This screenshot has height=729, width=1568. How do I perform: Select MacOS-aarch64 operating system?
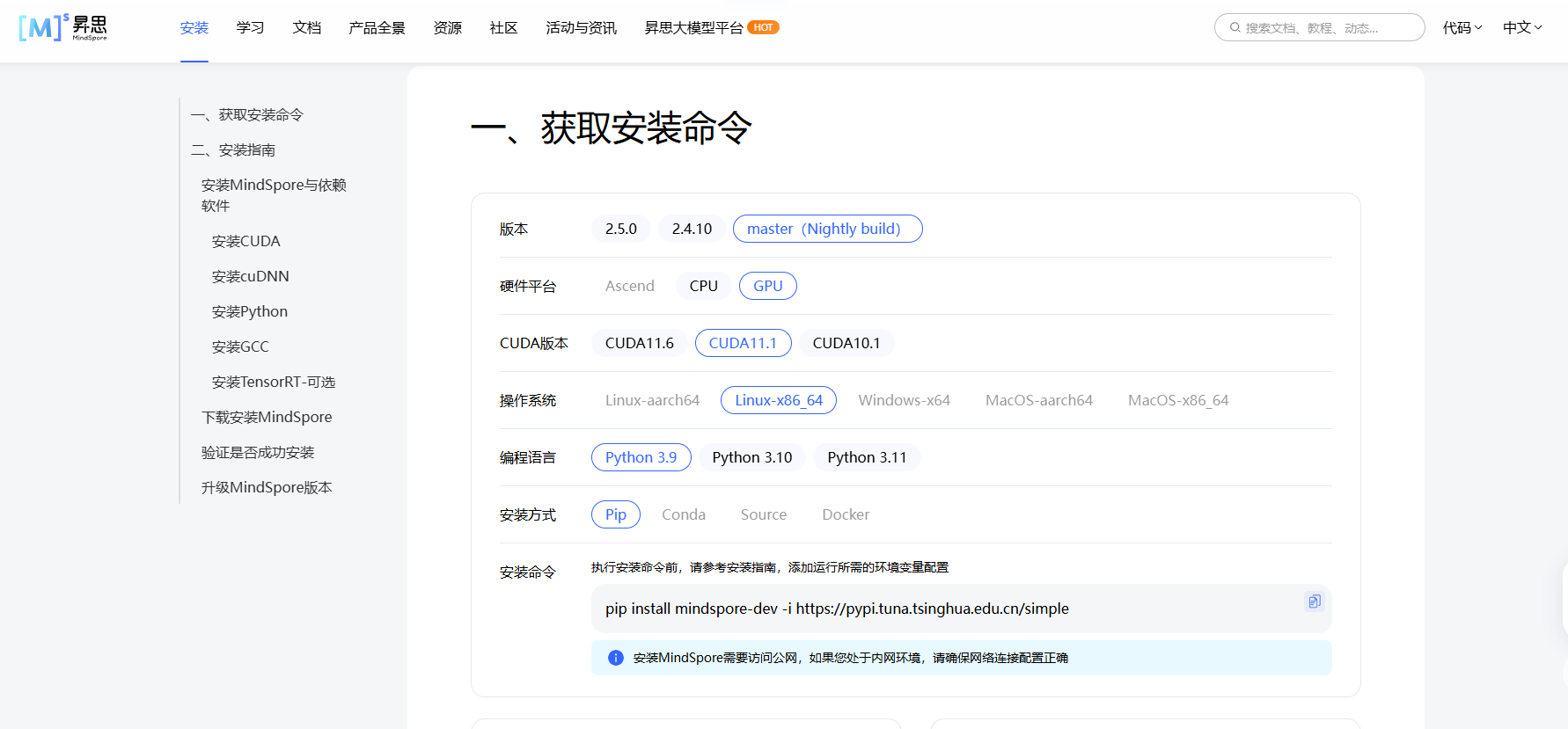click(1039, 400)
